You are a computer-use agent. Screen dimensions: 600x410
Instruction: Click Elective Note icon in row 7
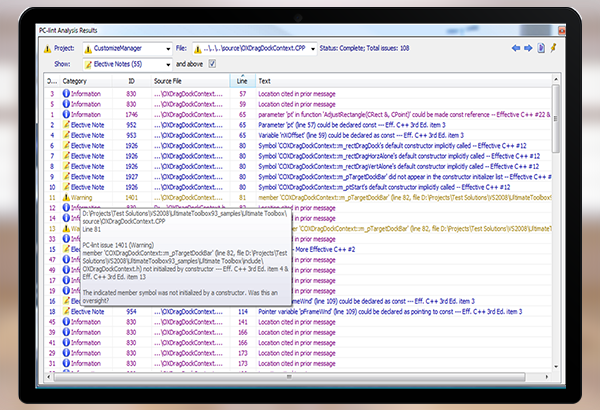tap(66, 155)
